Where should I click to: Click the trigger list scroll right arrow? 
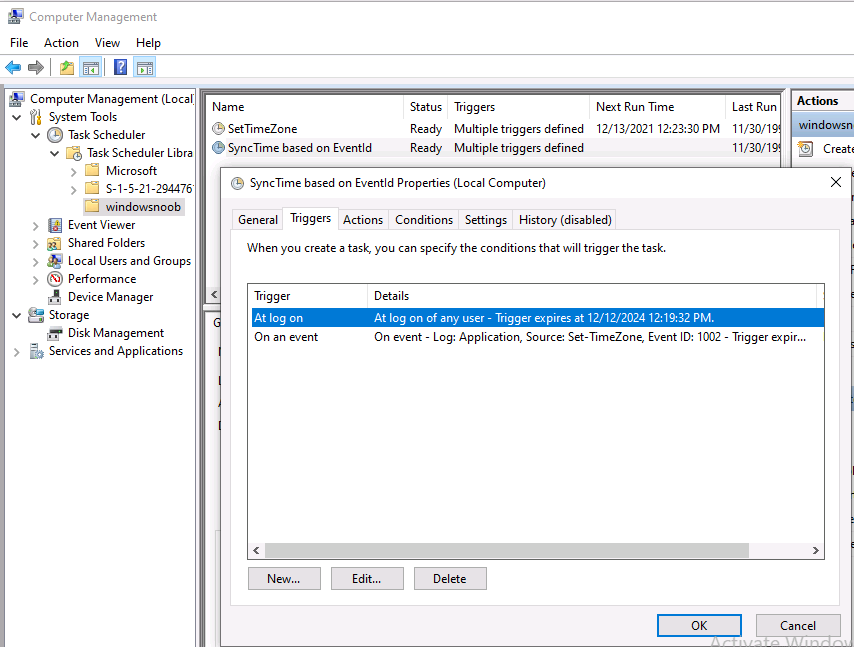[x=815, y=550]
